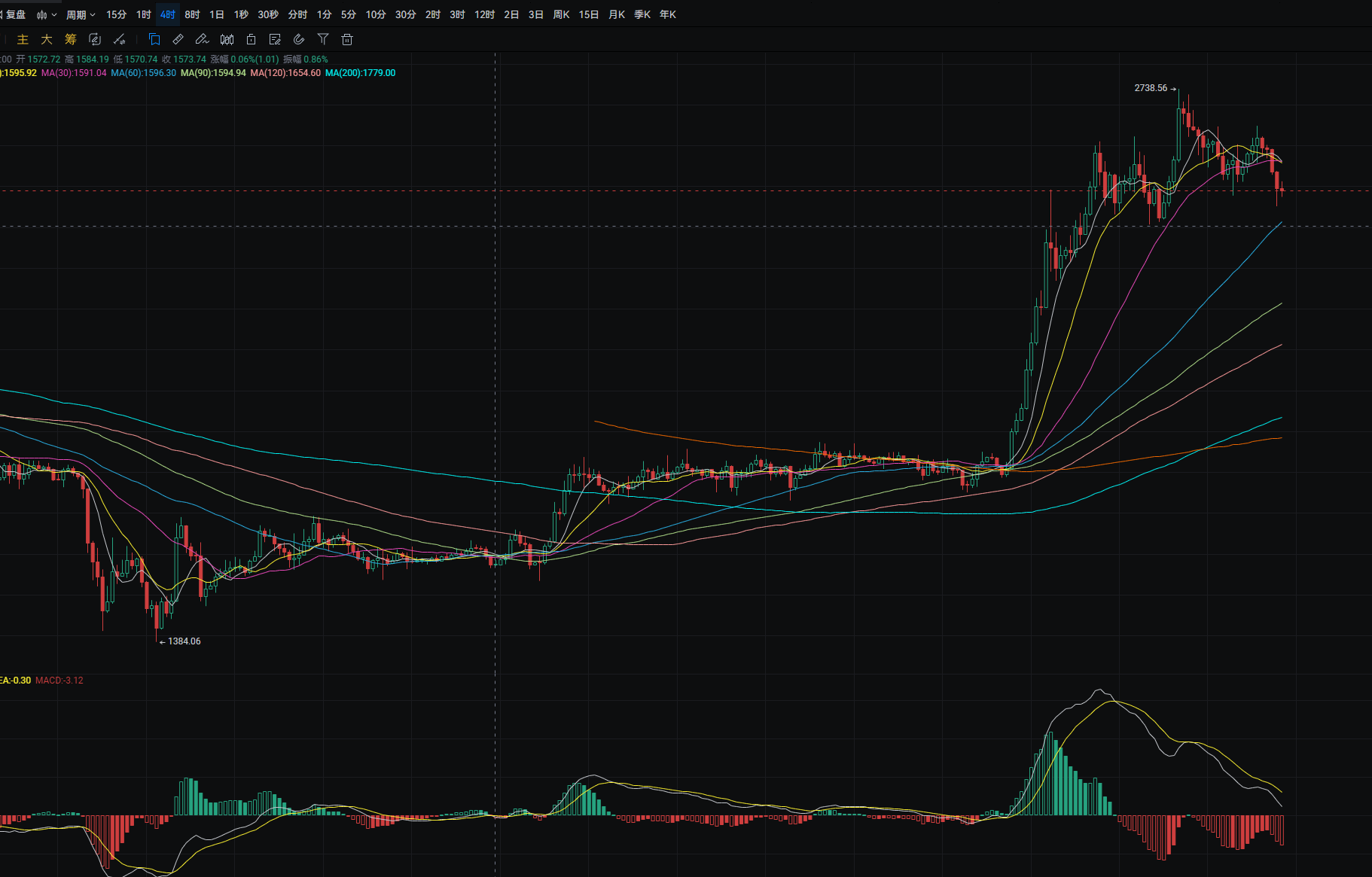Screen dimensions: 1372x877
Task: Open the funnel filter icon
Action: (x=323, y=39)
